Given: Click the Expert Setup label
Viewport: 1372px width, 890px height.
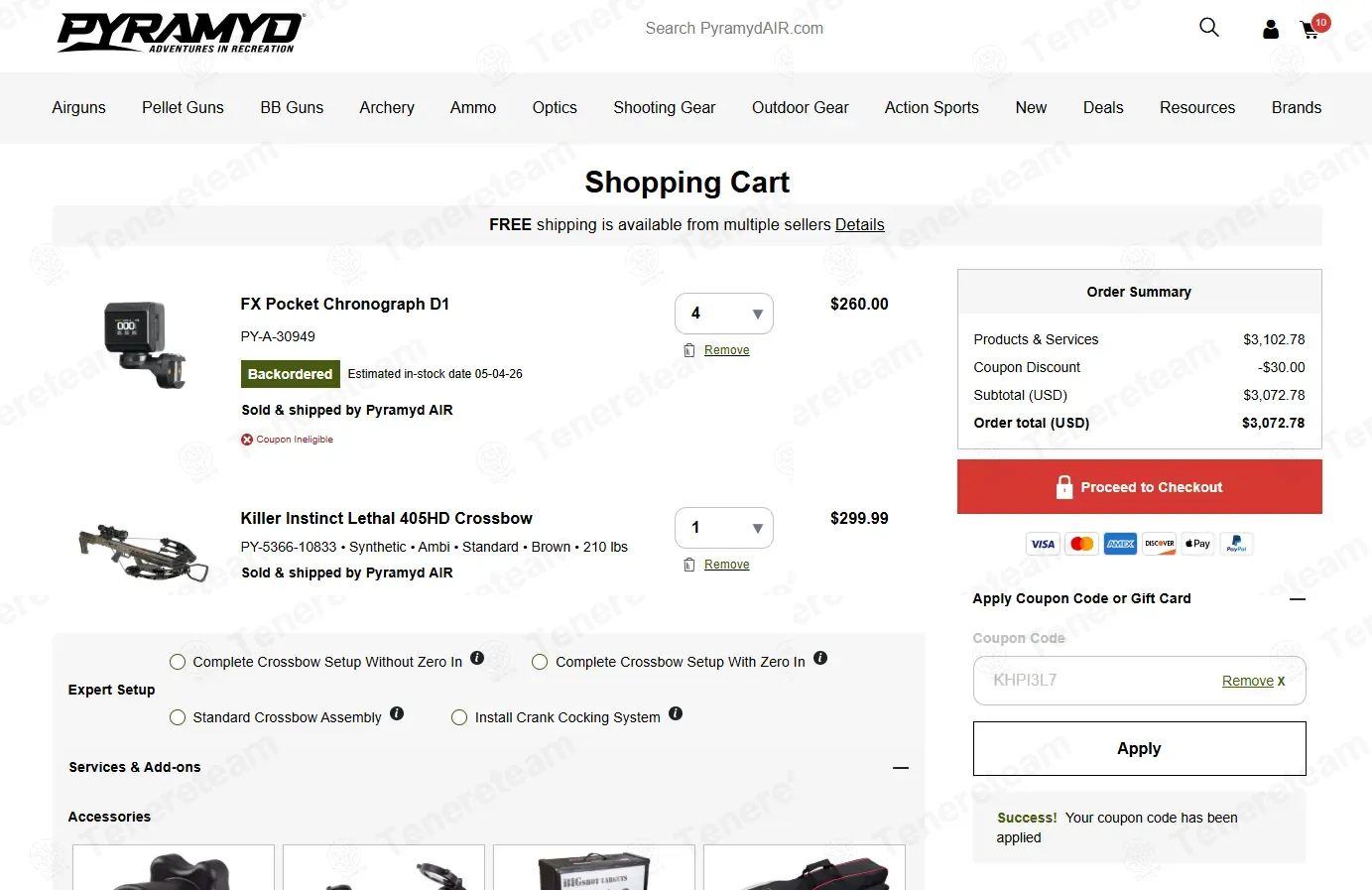Looking at the screenshot, I should coord(111,690).
